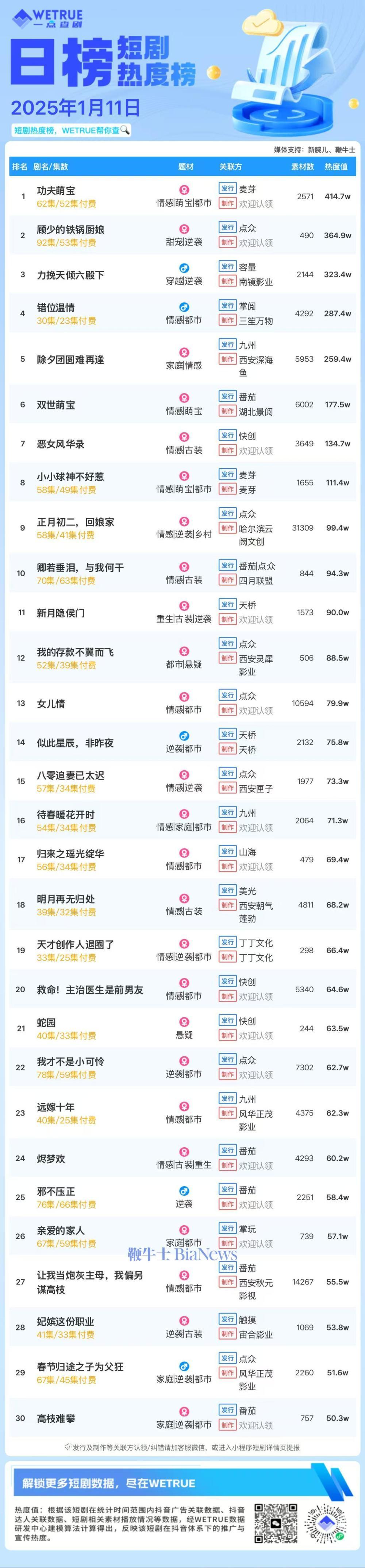Select the 素材数 column header
Screen dimensions: 365x1568
[x=302, y=167]
